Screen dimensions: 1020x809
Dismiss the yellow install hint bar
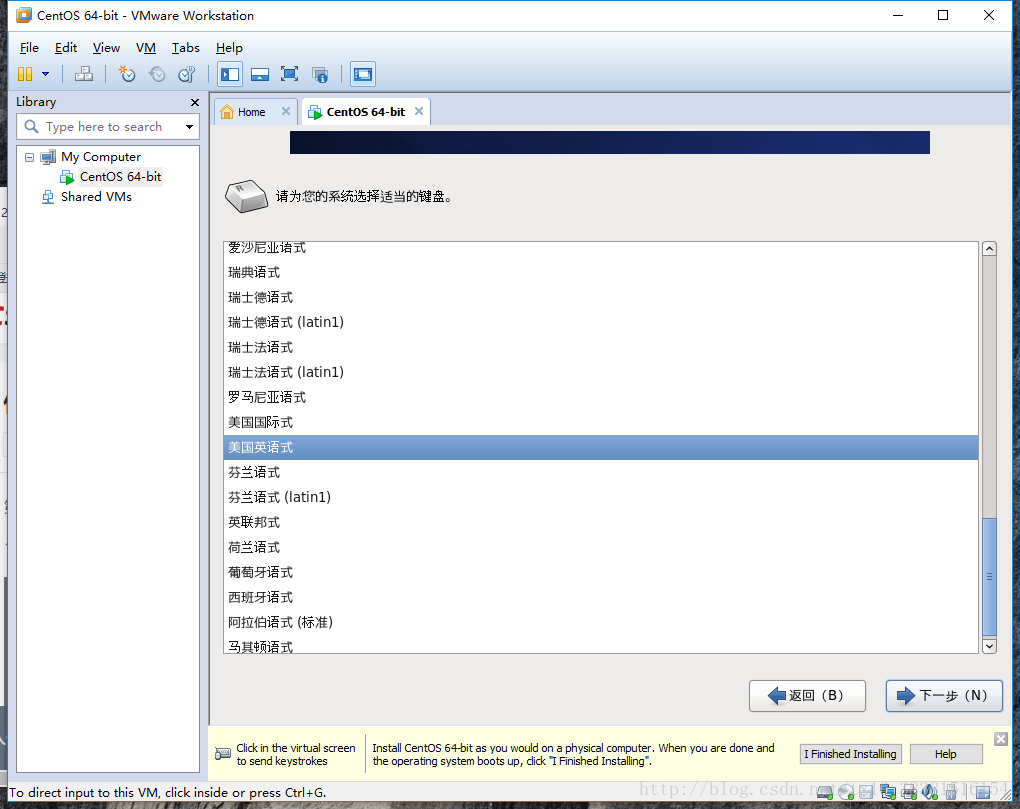[1000, 739]
